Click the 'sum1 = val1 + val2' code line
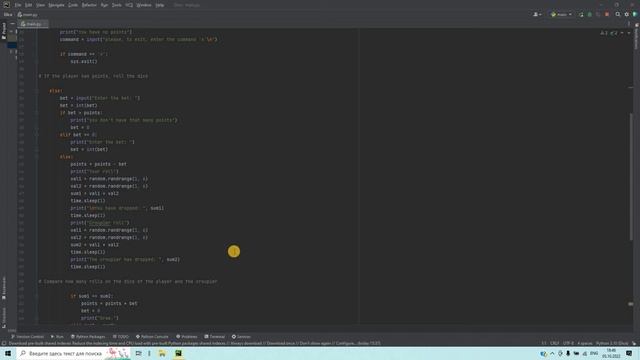This screenshot has width=640, height=360. [94, 193]
